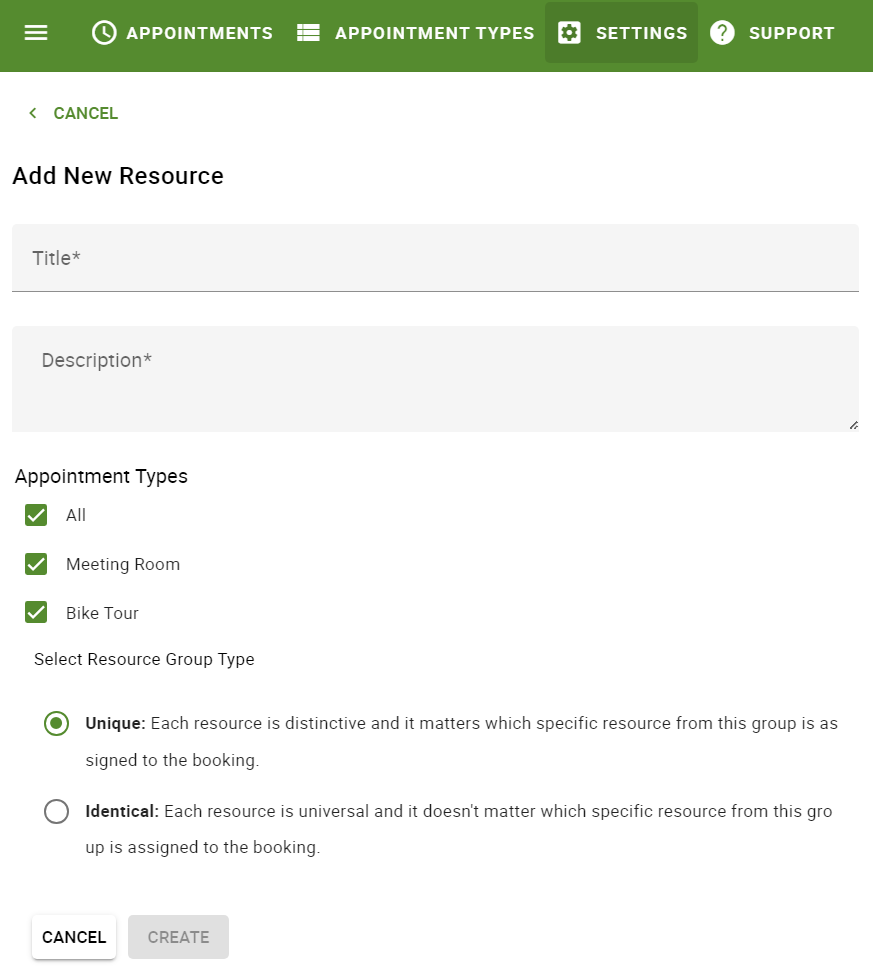The image size is (873, 976).
Task: Click the 'Appointment Types' section label
Action: click(101, 476)
